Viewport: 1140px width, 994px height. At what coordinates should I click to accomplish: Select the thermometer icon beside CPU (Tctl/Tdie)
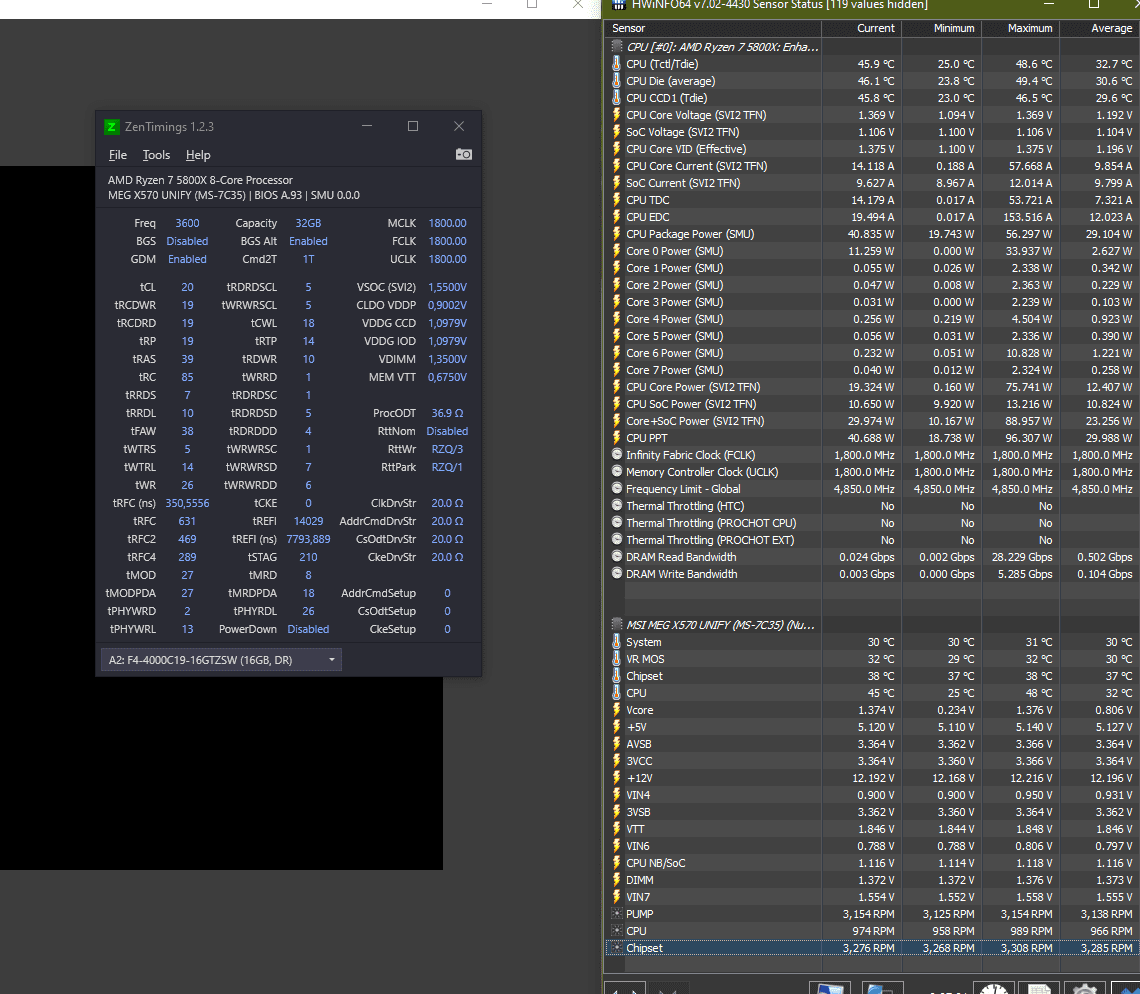point(617,64)
